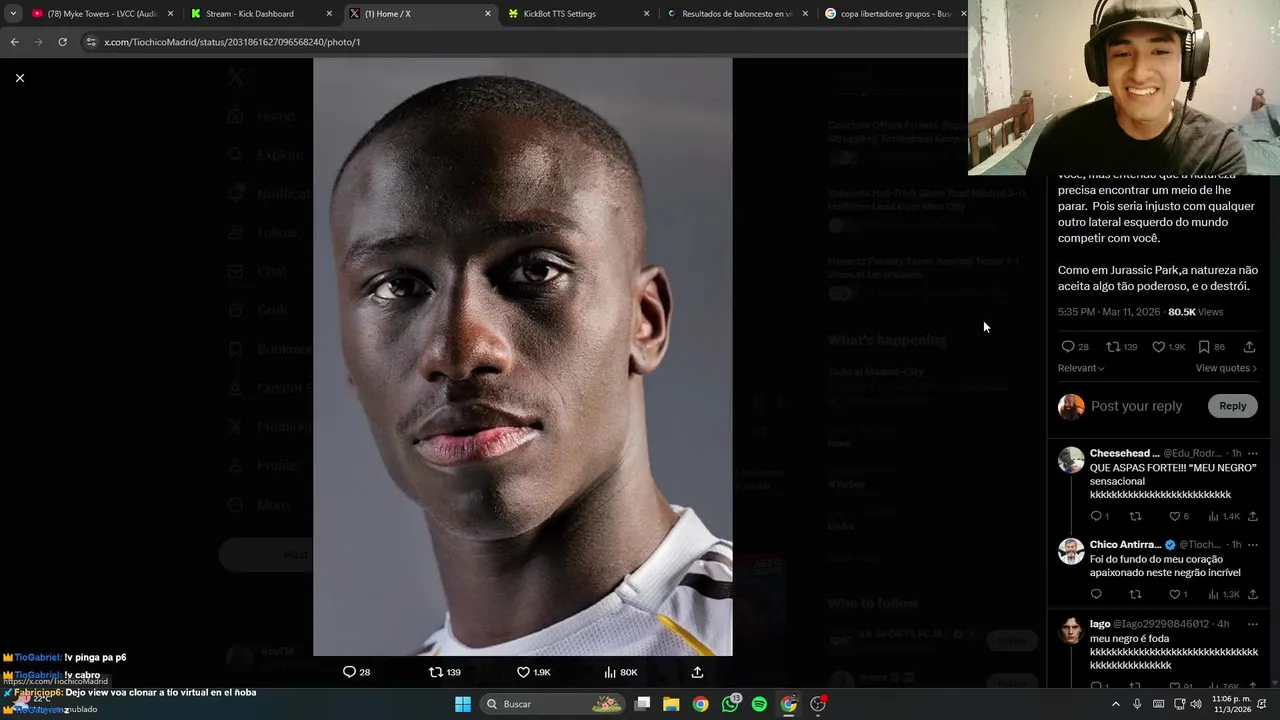Switch to the Resultados de baloncesto tab

736,14
